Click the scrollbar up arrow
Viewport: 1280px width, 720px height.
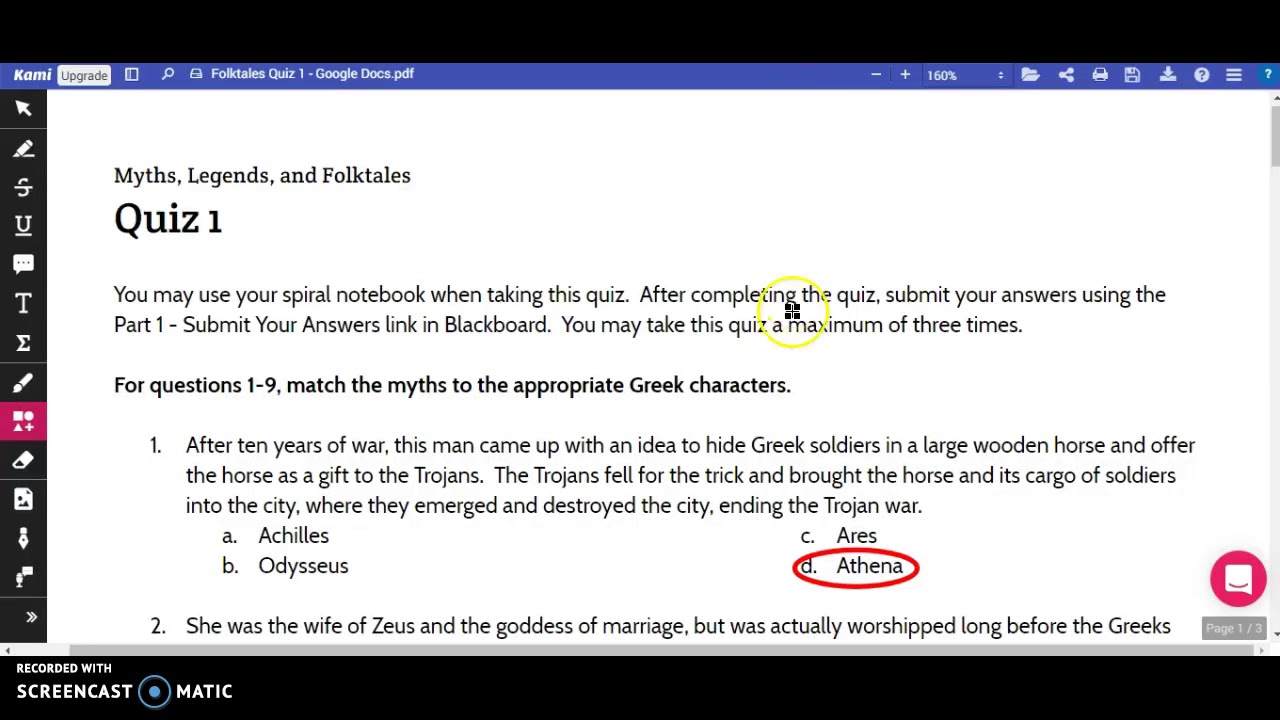(1275, 97)
